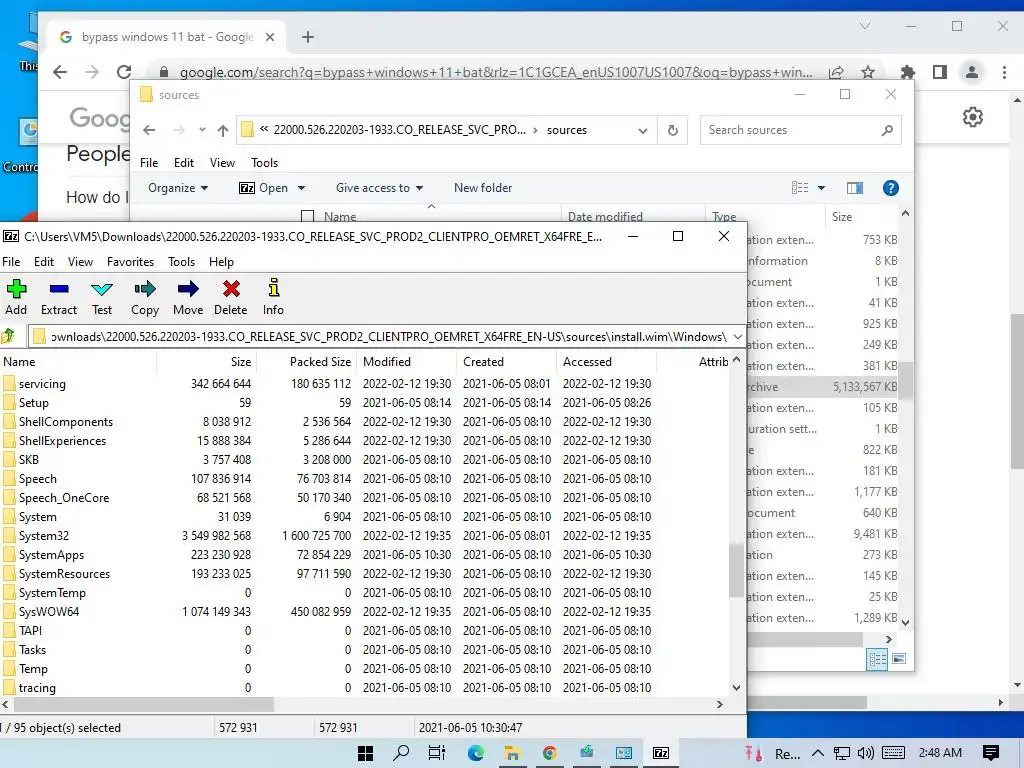Open a new Chrome tab

[x=308, y=37]
